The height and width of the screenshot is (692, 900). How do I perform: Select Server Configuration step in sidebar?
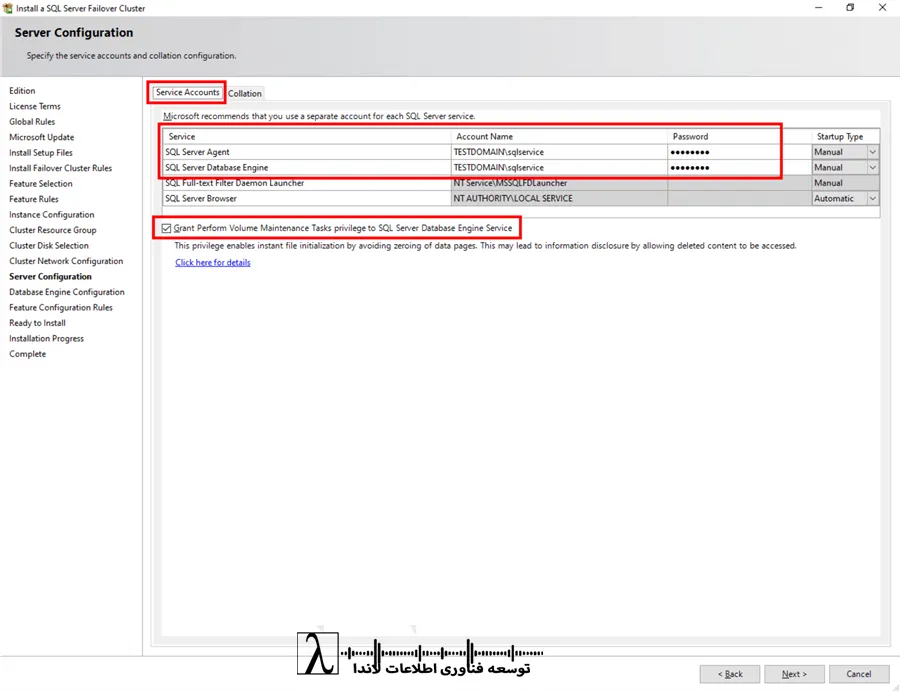(51, 277)
